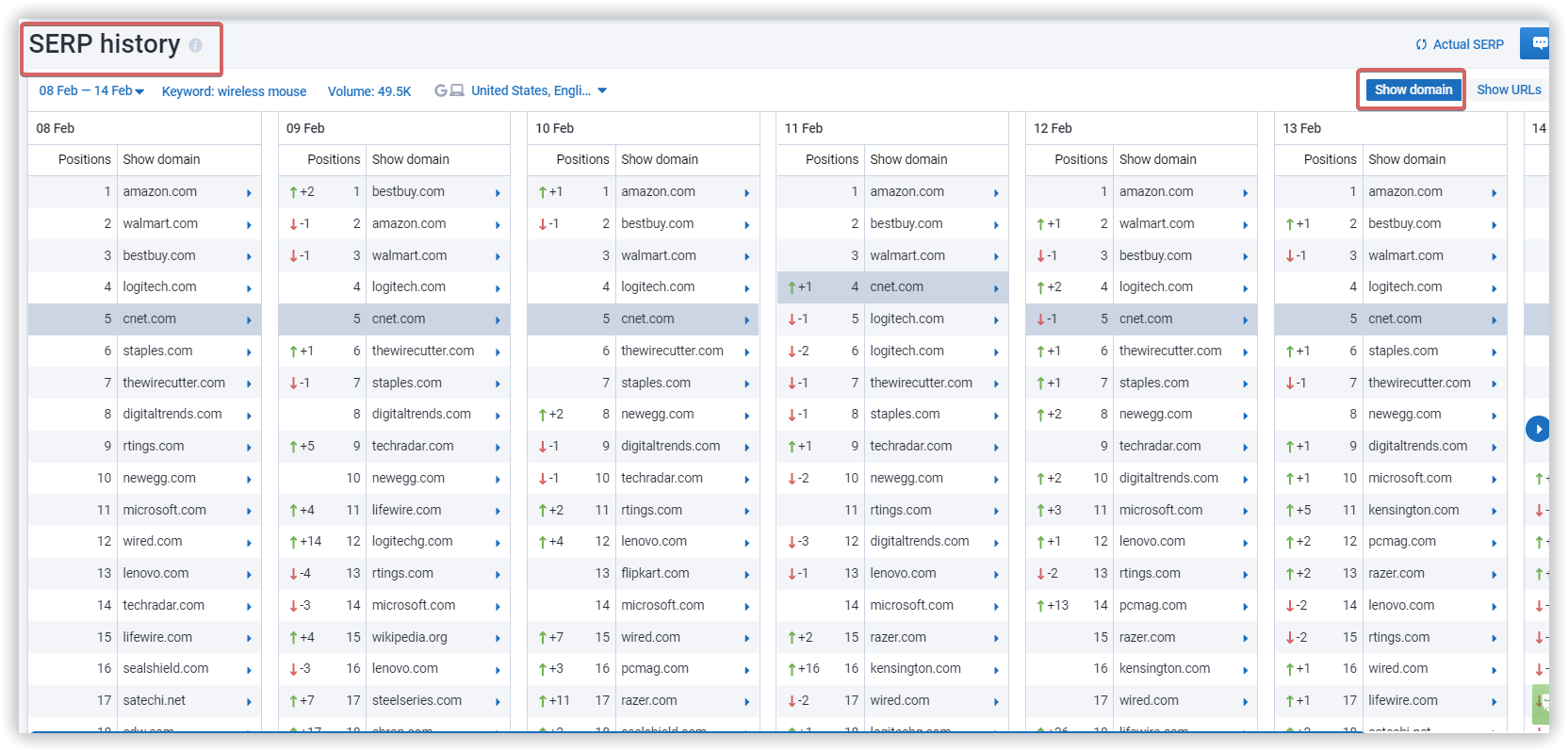Expand satechi.net row arrow under 08 Feb
1568x752 pixels.
[249, 702]
